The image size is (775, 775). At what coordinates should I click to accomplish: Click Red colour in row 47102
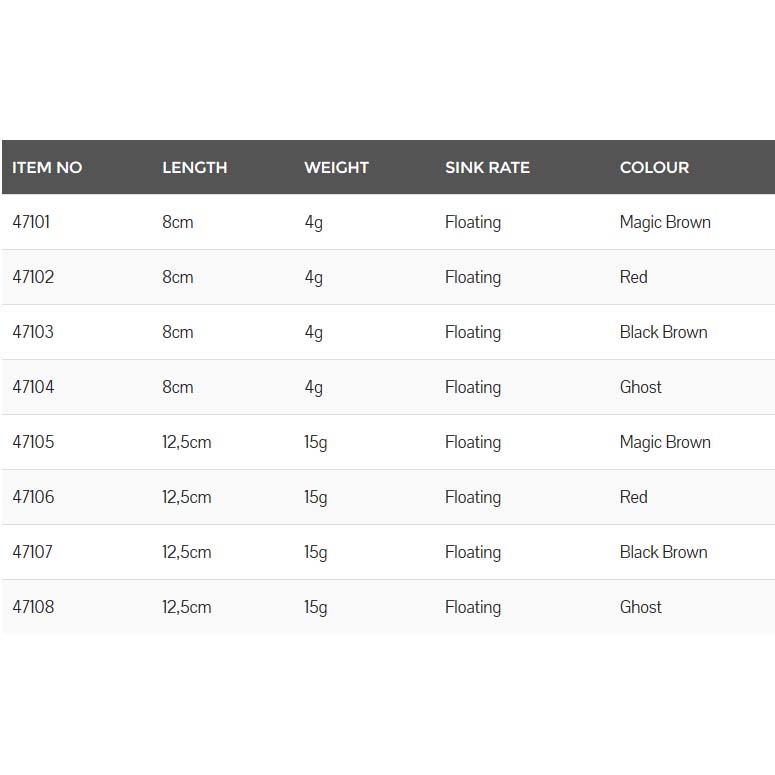[633, 277]
